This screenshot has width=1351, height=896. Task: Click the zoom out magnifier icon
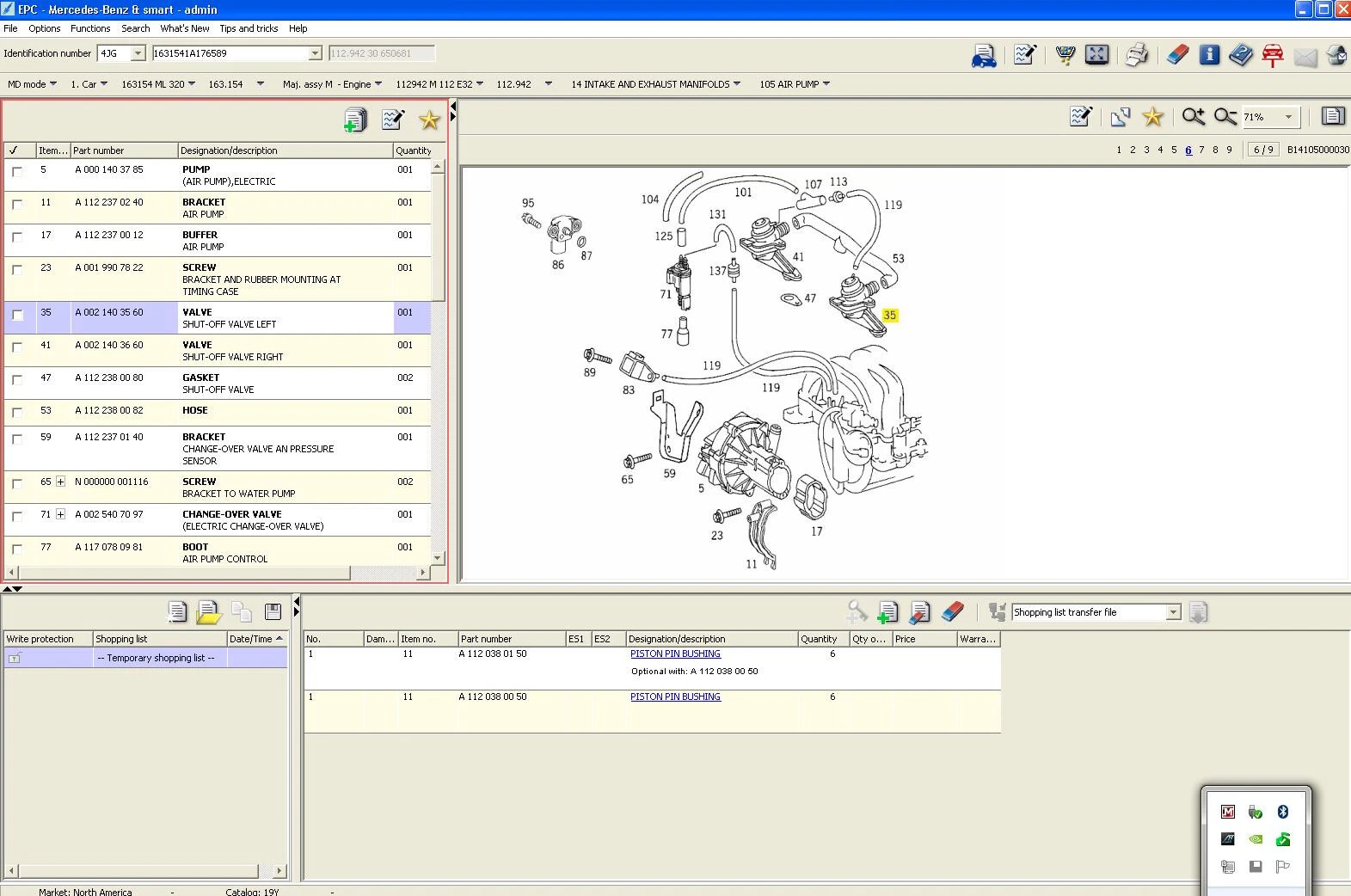(1225, 117)
